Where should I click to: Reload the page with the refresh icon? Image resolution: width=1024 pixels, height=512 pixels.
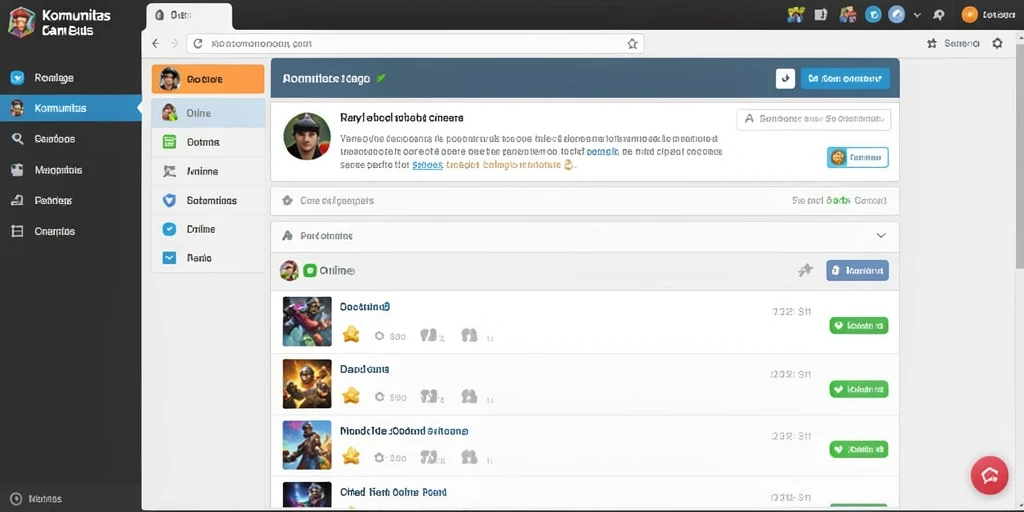(198, 44)
